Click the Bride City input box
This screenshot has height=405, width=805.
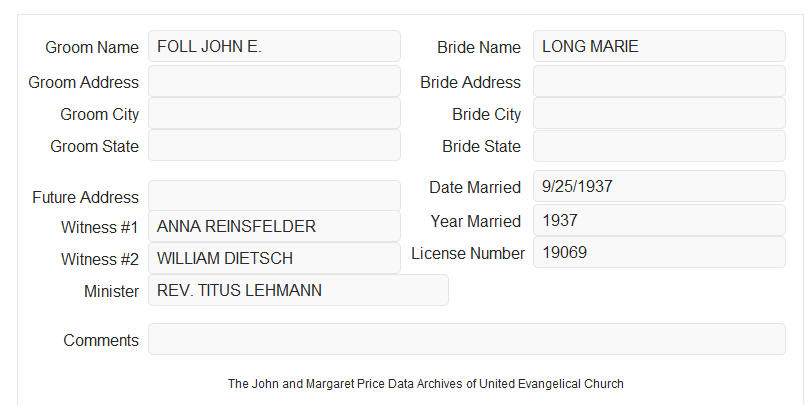659,113
